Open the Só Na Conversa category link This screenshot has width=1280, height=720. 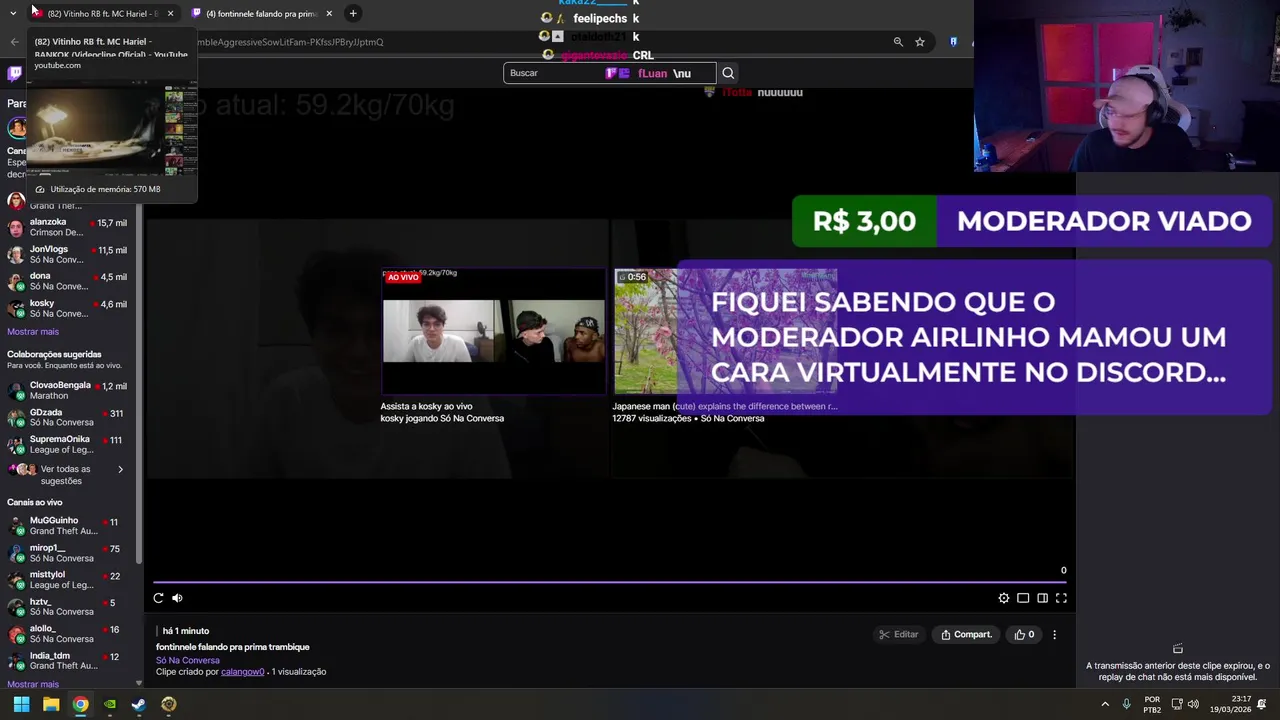point(187,660)
